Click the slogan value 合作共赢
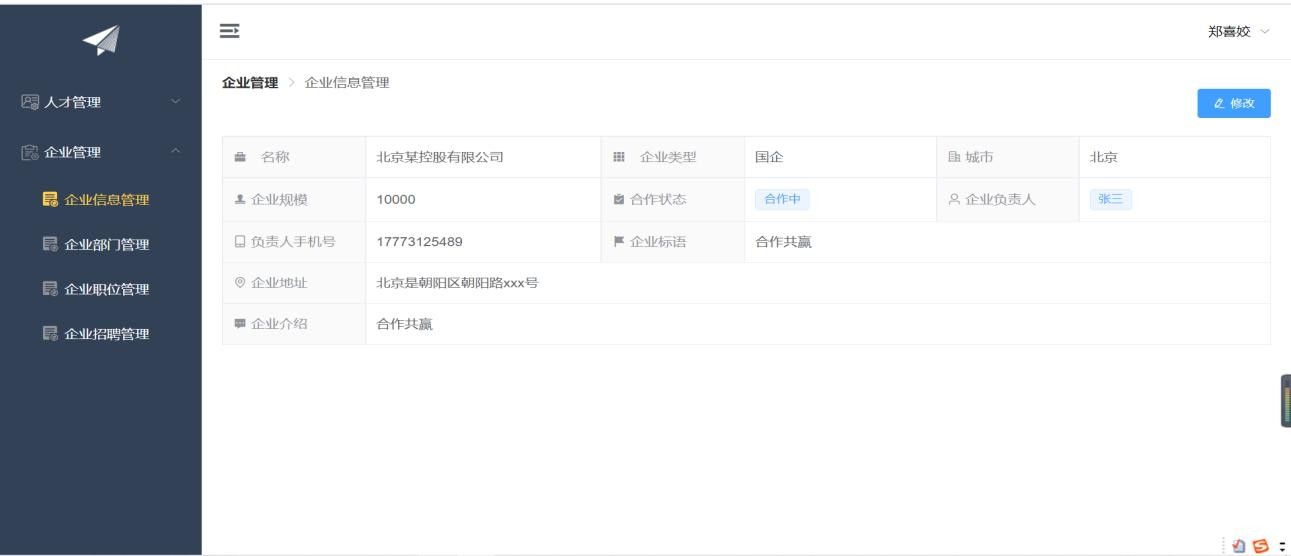 point(783,241)
